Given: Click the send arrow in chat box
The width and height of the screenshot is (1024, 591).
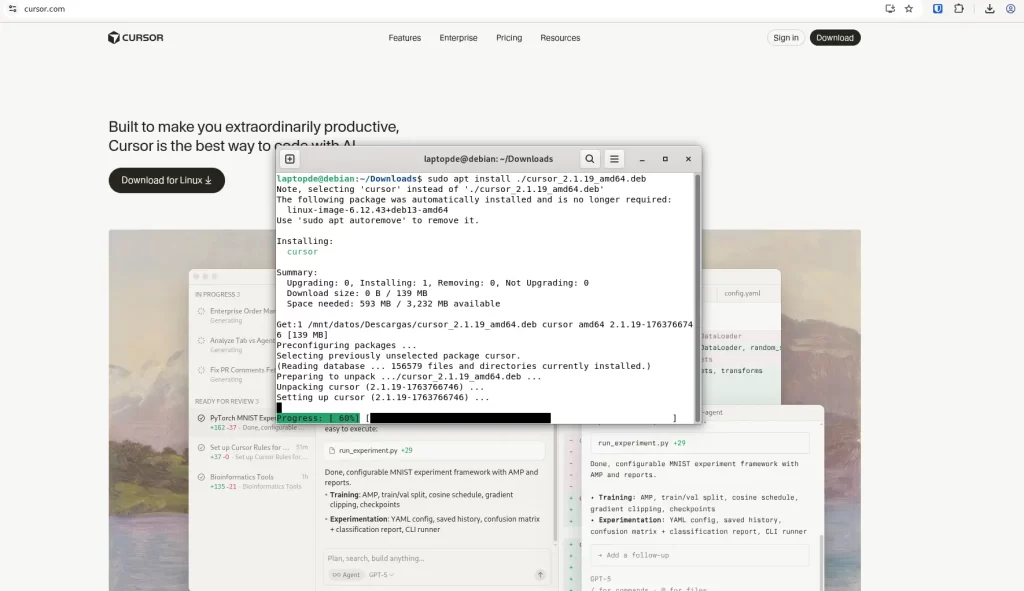Looking at the screenshot, I should coord(540,575).
